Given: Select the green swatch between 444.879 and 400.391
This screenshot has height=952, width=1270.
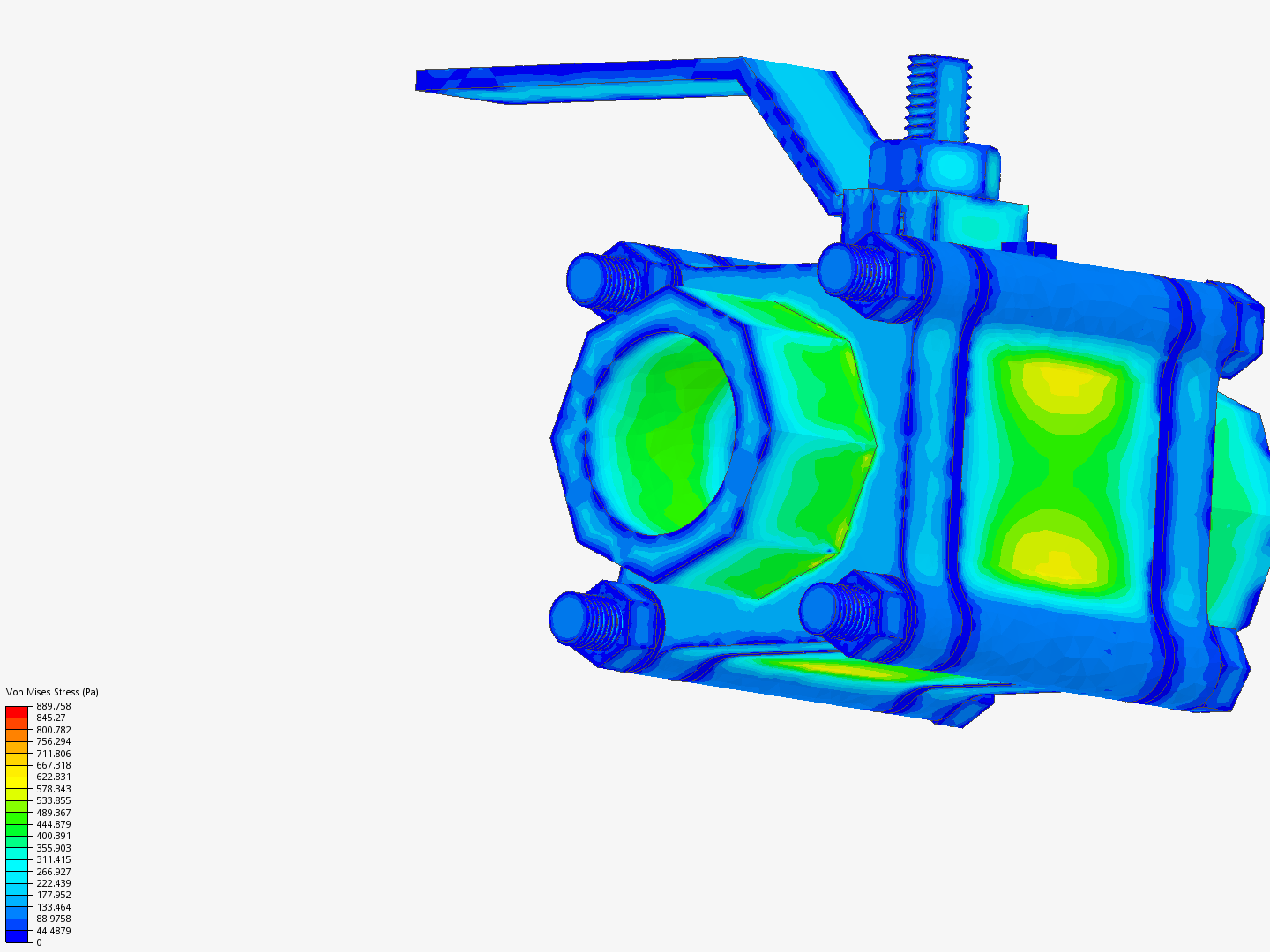Looking at the screenshot, I should pyautogui.click(x=17, y=830).
